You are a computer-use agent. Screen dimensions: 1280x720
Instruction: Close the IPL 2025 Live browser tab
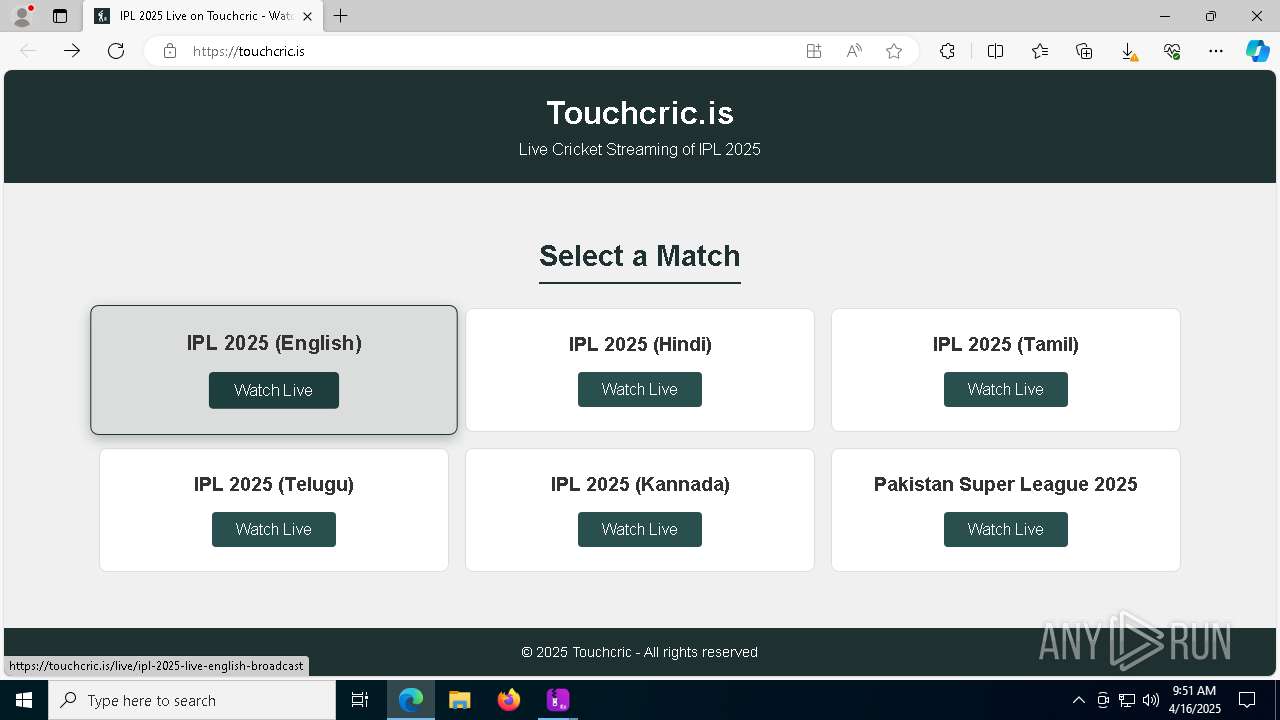pyautogui.click(x=308, y=16)
